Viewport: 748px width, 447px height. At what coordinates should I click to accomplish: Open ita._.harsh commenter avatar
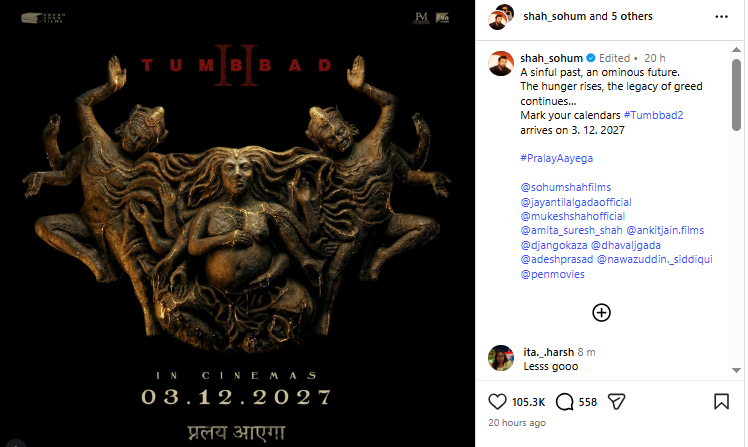(501, 358)
